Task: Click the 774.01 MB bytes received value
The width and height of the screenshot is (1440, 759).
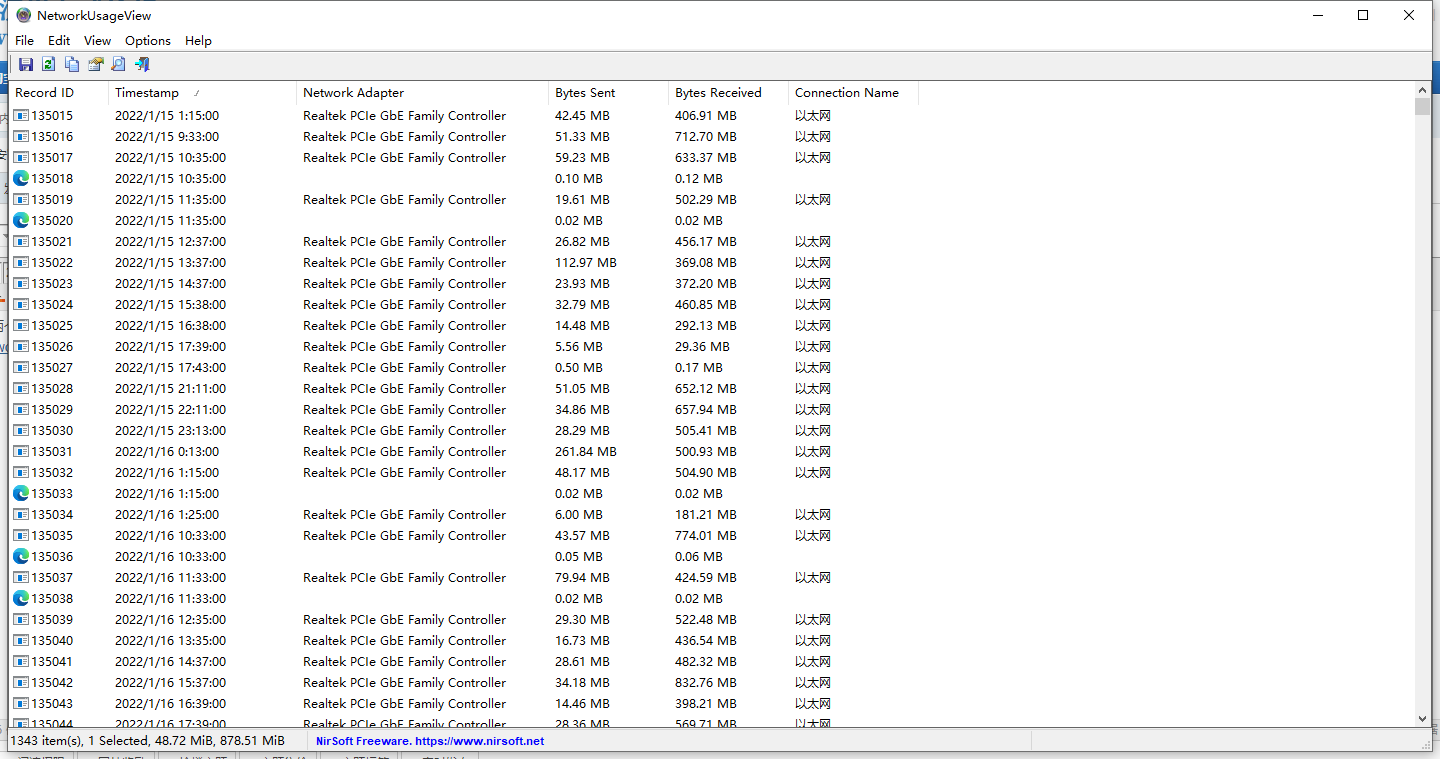Action: pyautogui.click(x=706, y=535)
